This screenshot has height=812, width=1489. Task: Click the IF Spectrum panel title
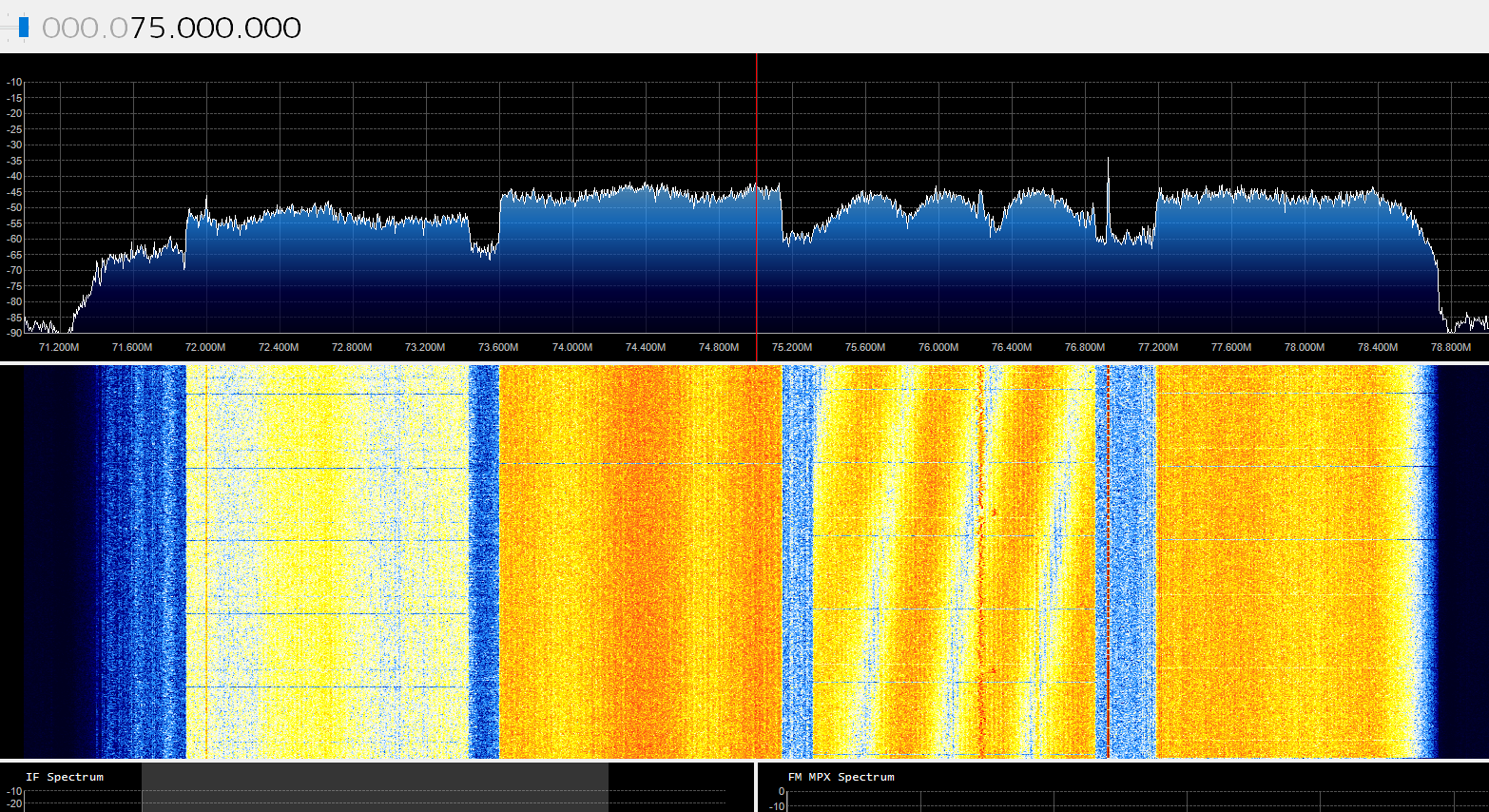pyautogui.click(x=65, y=777)
